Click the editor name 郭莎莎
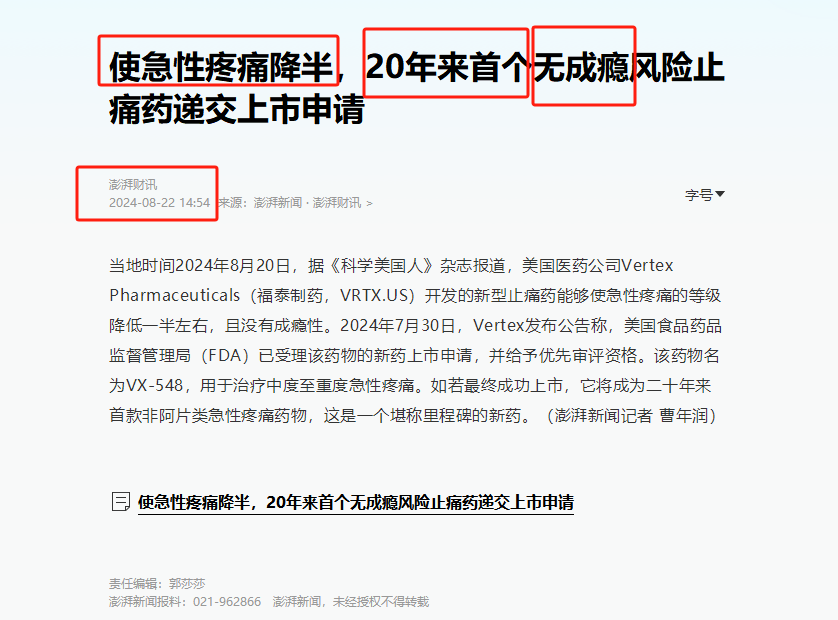 point(187,584)
